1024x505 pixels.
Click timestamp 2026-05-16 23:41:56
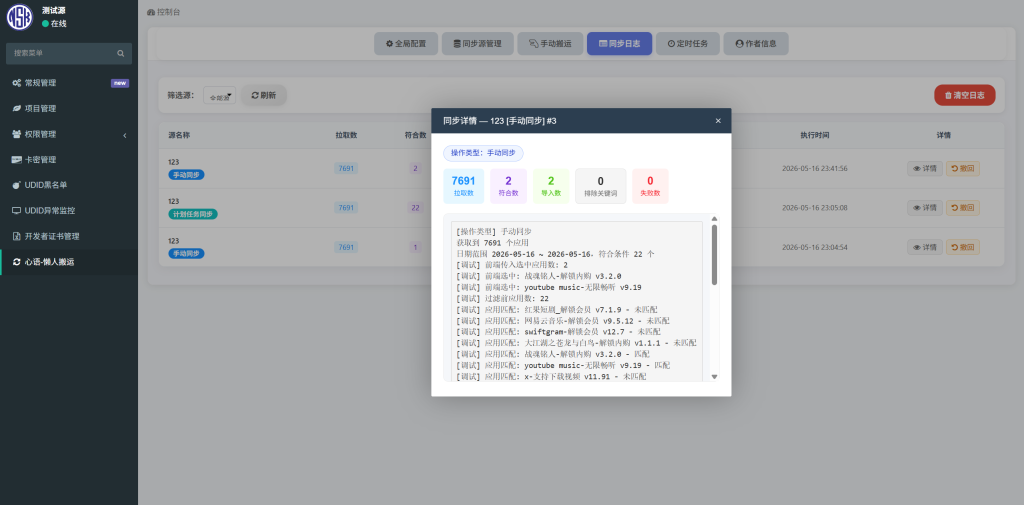[814, 169]
